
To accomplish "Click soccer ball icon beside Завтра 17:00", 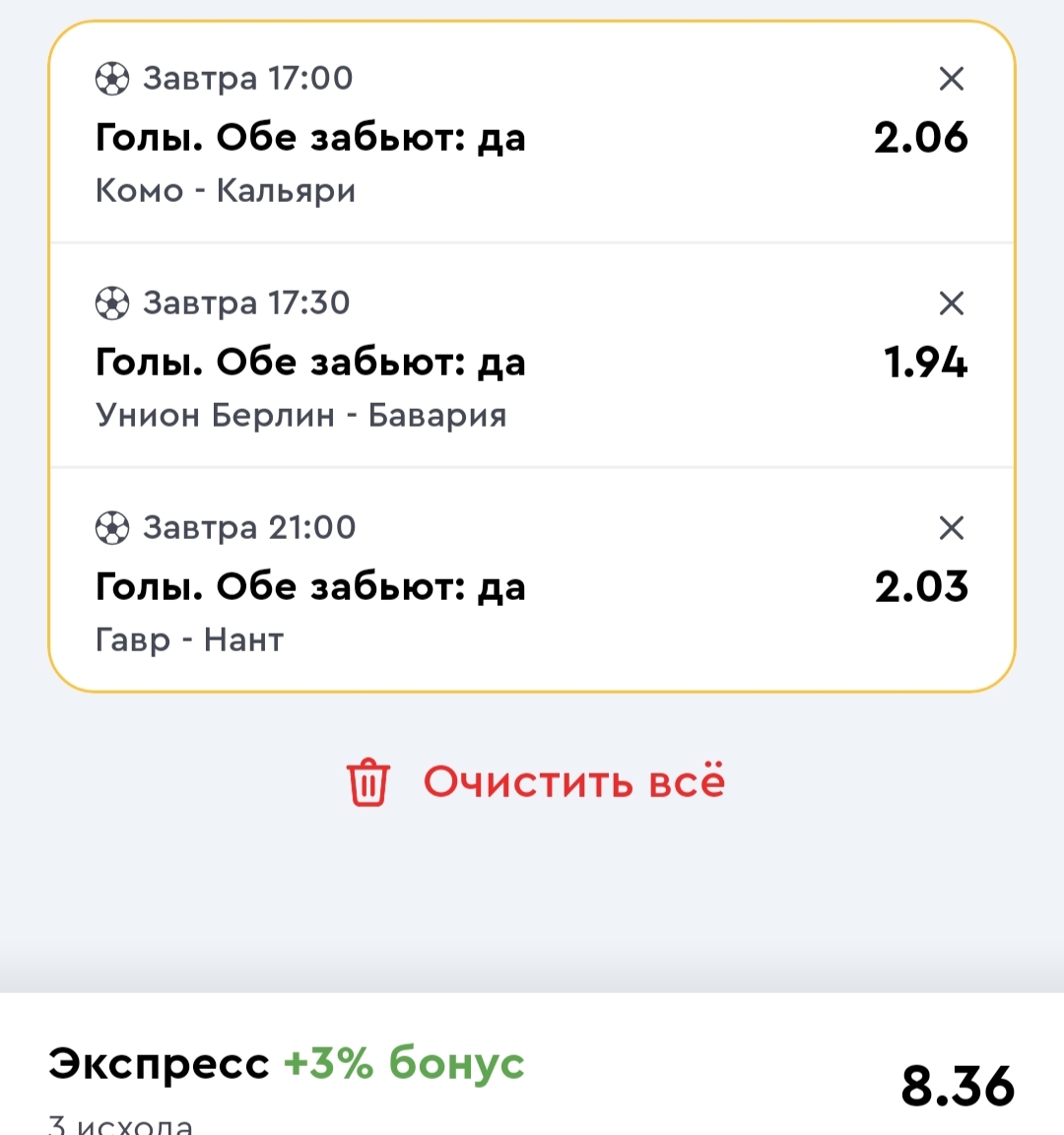I will pyautogui.click(x=112, y=79).
